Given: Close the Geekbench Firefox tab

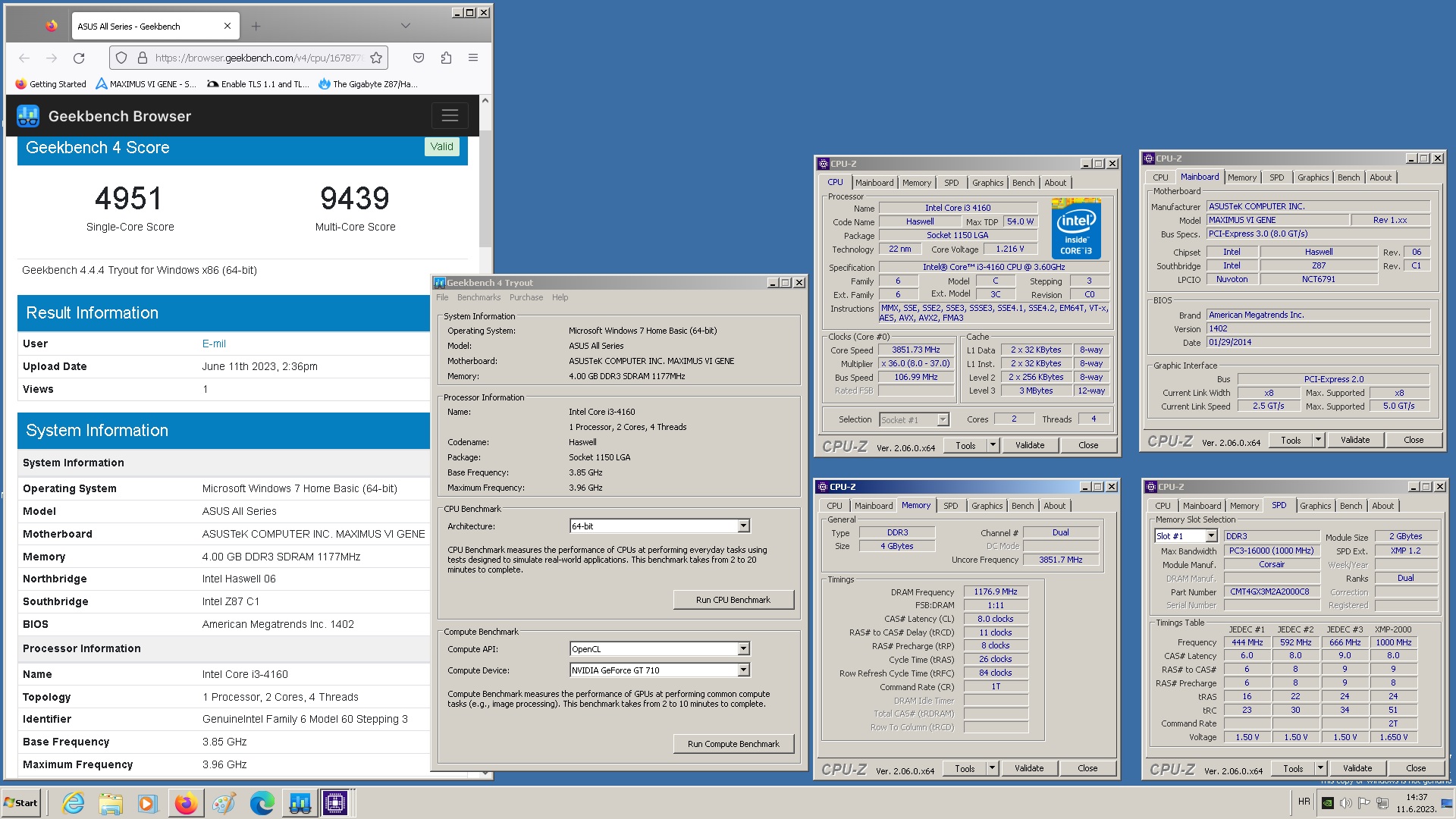Looking at the screenshot, I should pos(227,26).
